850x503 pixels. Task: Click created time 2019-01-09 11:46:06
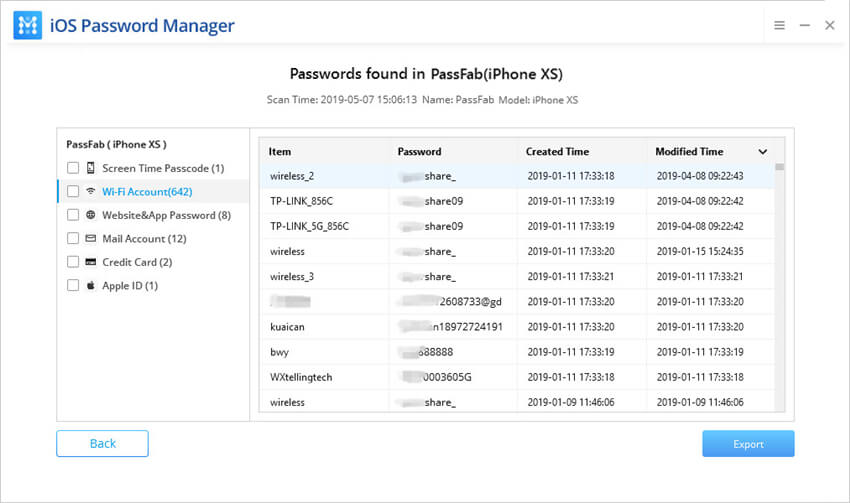point(571,402)
